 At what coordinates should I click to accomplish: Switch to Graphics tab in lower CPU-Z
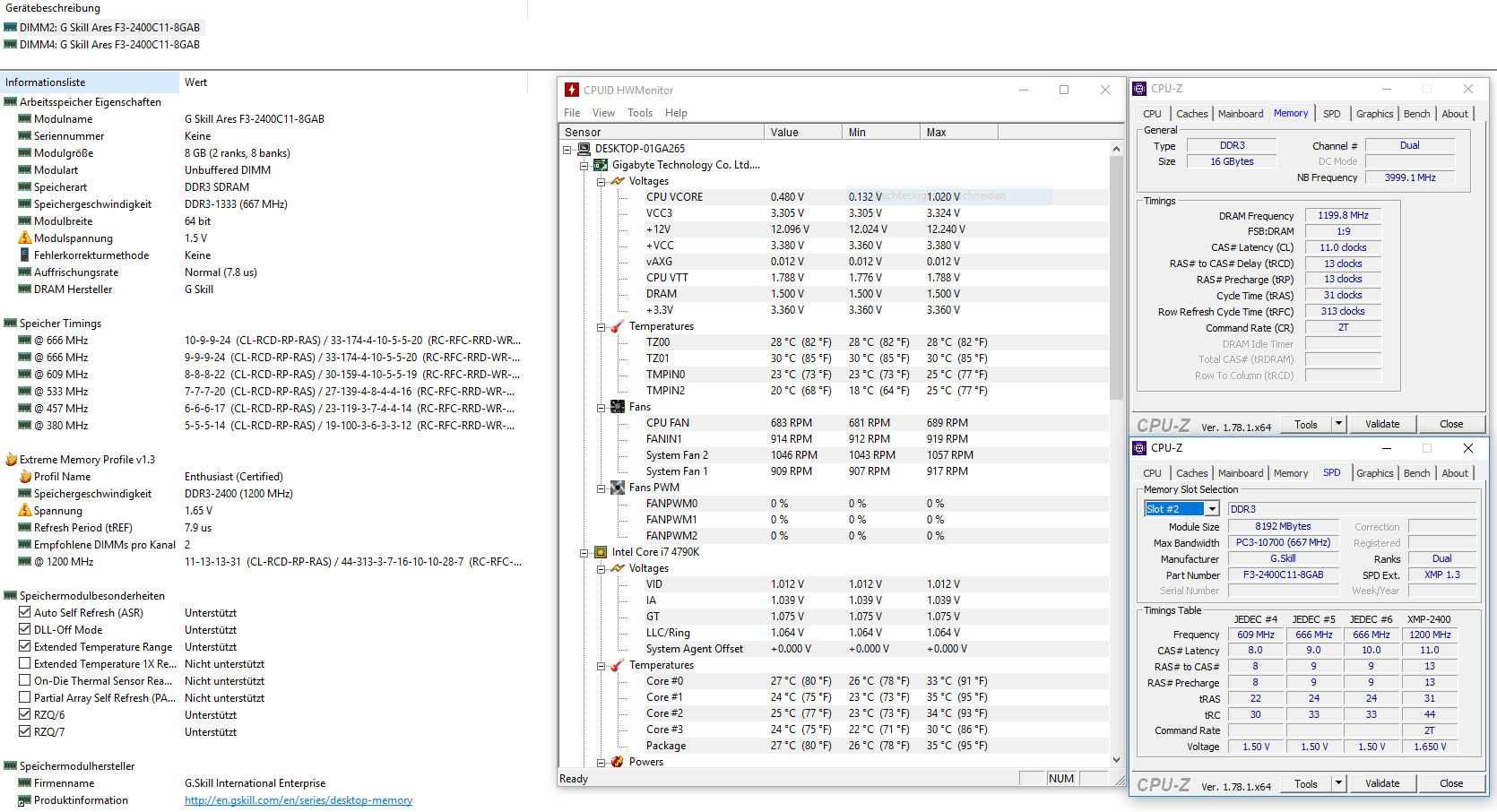click(1374, 473)
